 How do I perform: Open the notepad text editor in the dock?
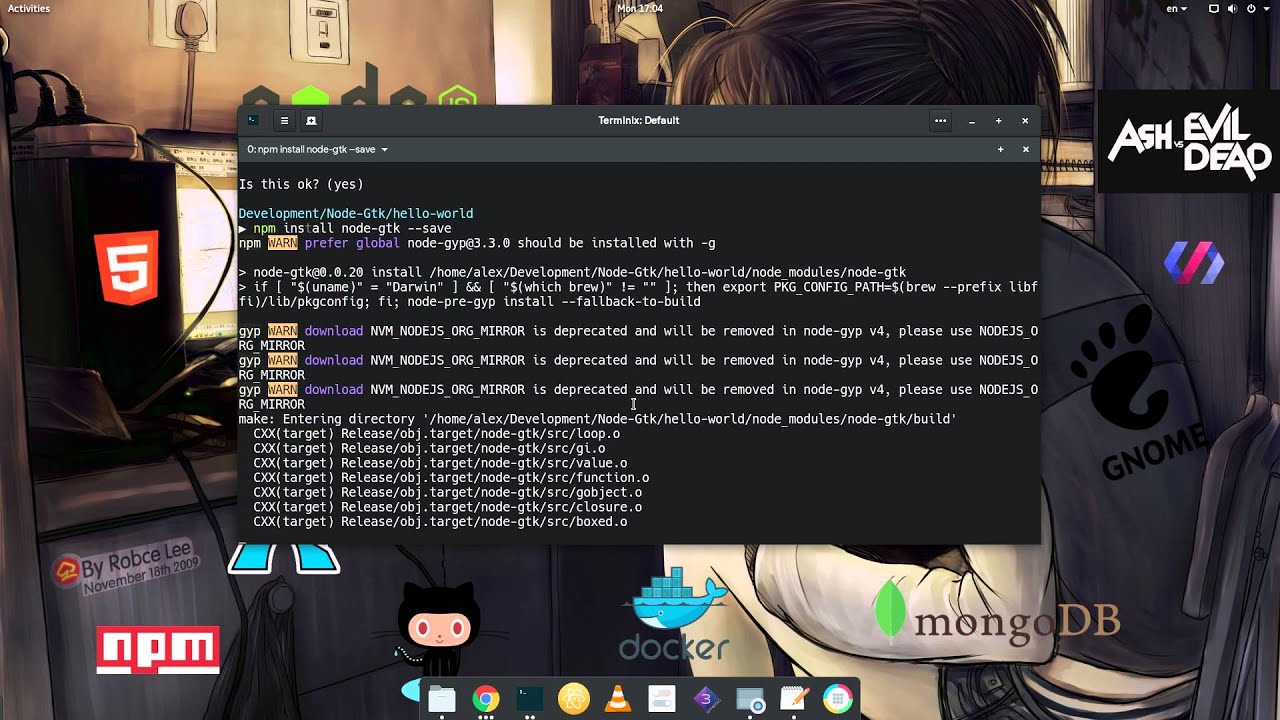point(794,699)
